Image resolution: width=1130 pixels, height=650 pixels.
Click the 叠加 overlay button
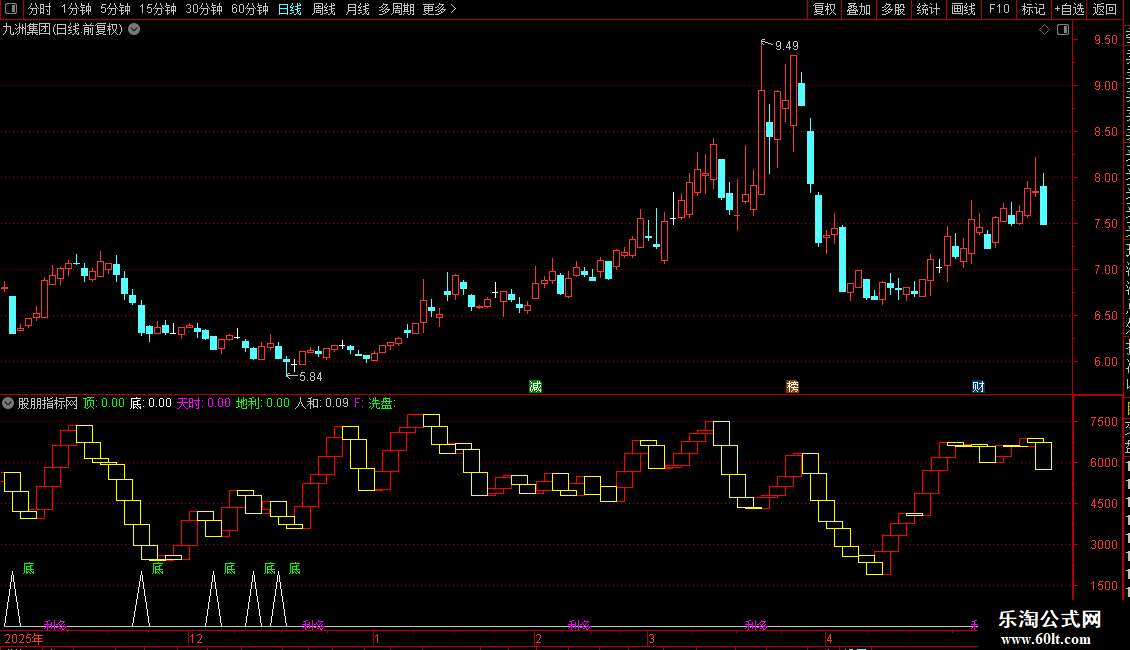[859, 9]
